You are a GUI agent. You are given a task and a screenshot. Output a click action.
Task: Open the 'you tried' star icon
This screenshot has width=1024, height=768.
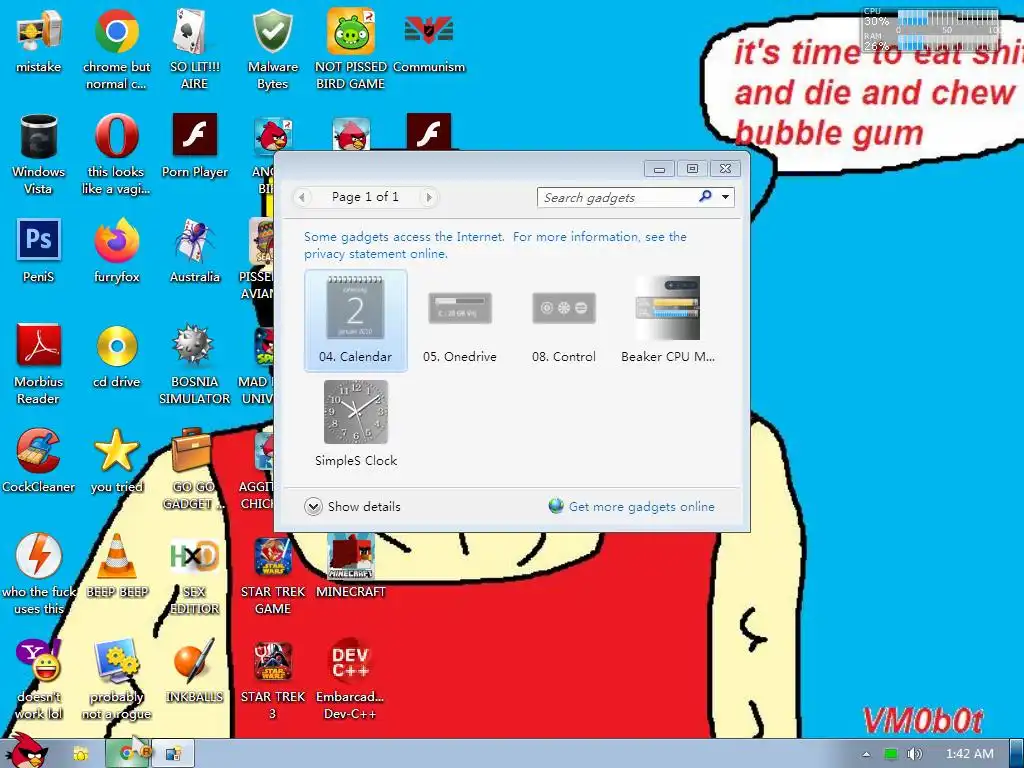[x=116, y=461]
